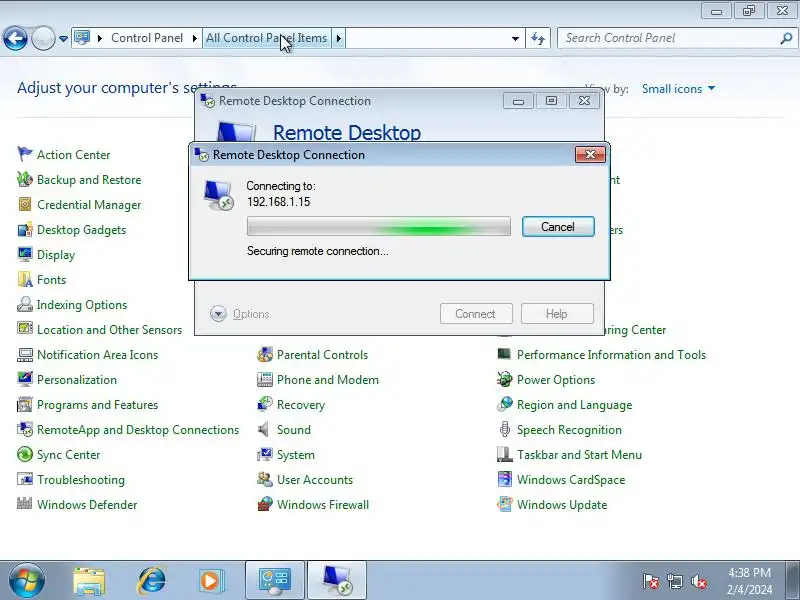Click the Forward navigation button
This screenshot has width=800, height=600.
pyautogui.click(x=43, y=38)
